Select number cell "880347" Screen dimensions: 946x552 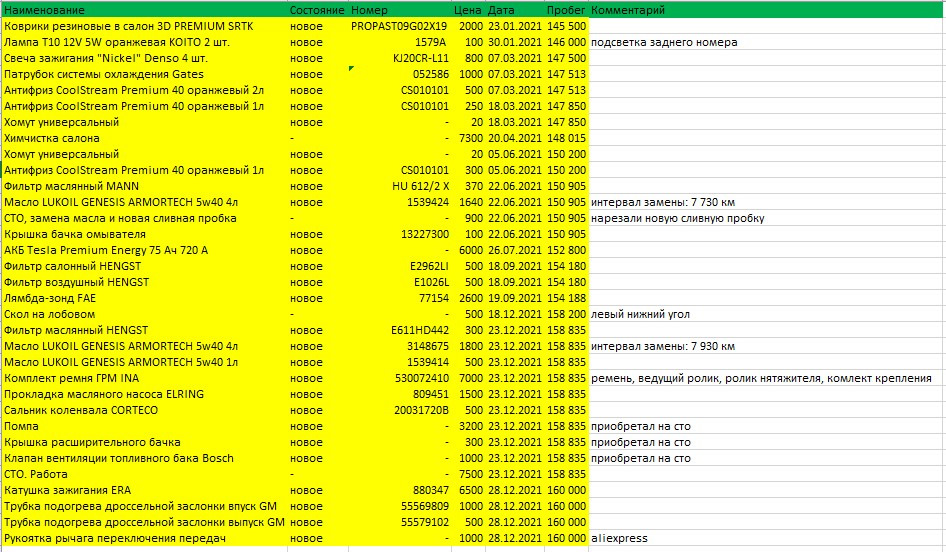click(x=399, y=490)
